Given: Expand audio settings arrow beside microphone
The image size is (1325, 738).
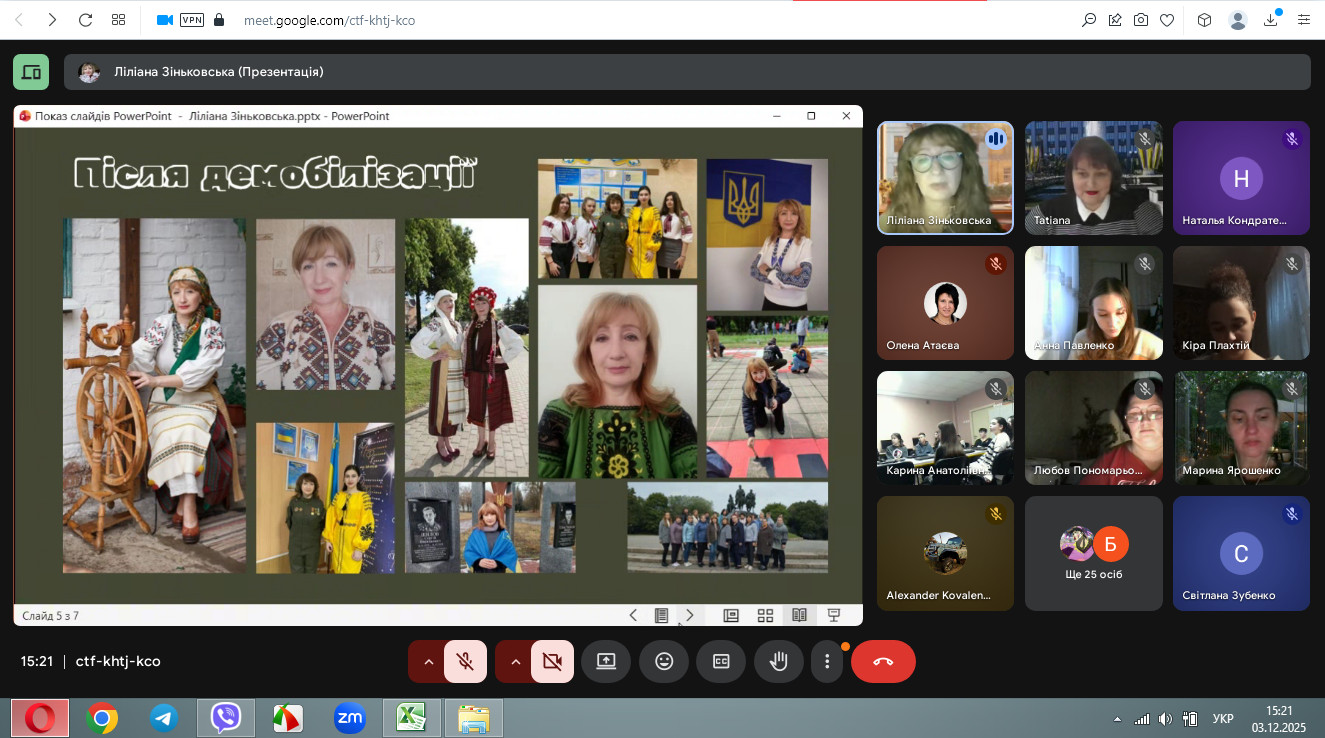Looking at the screenshot, I should point(429,661).
